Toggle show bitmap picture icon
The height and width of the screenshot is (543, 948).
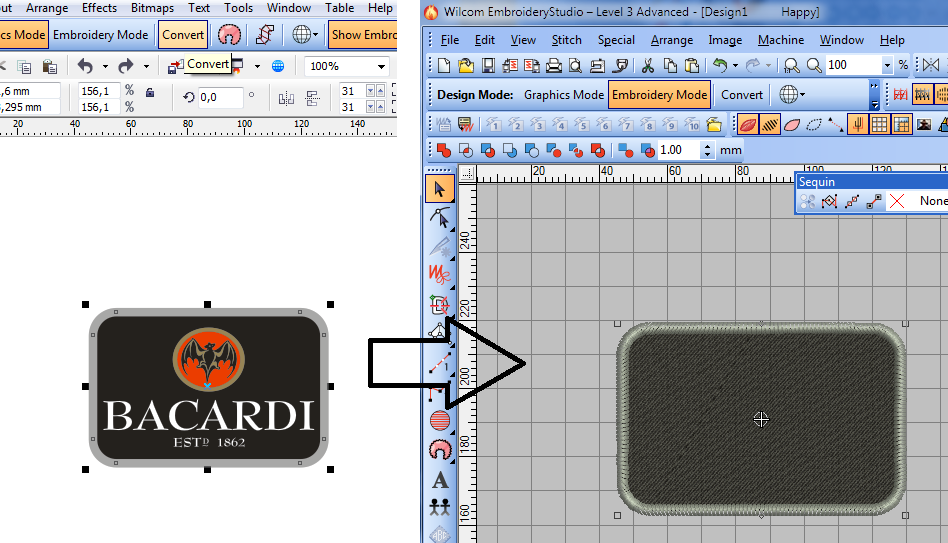[923, 125]
